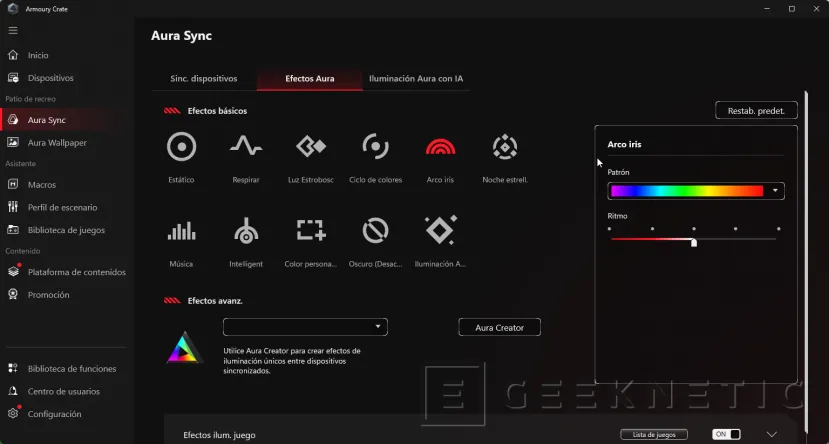Click the Efectos básicos section heading
Screen dimensions: 829x444
click(x=217, y=111)
